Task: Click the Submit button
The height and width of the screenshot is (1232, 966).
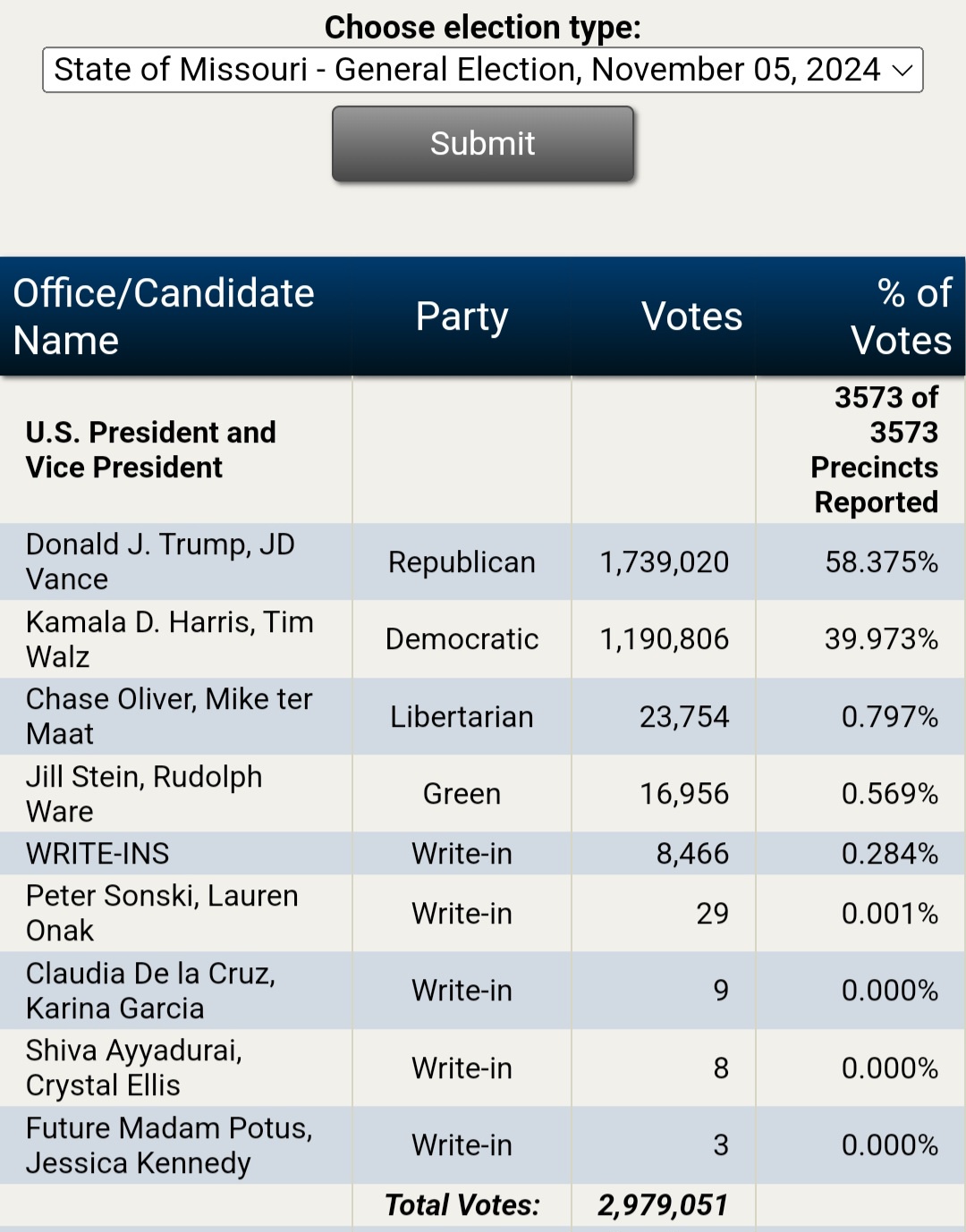Action: [x=483, y=144]
